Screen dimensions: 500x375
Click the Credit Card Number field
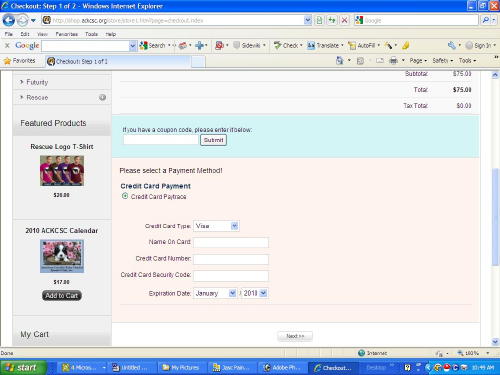(x=231, y=259)
